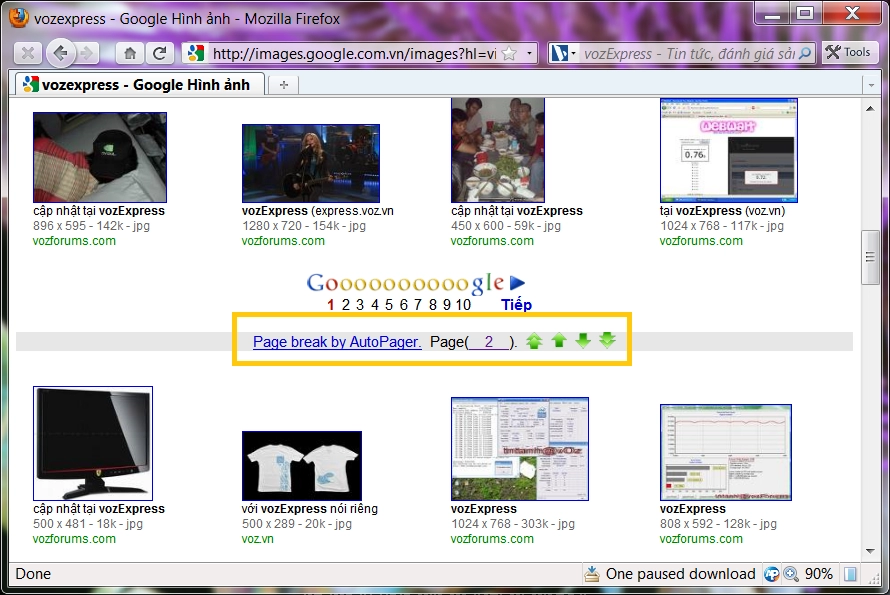
Task: Go to next page with single down arrow
Action: (583, 340)
